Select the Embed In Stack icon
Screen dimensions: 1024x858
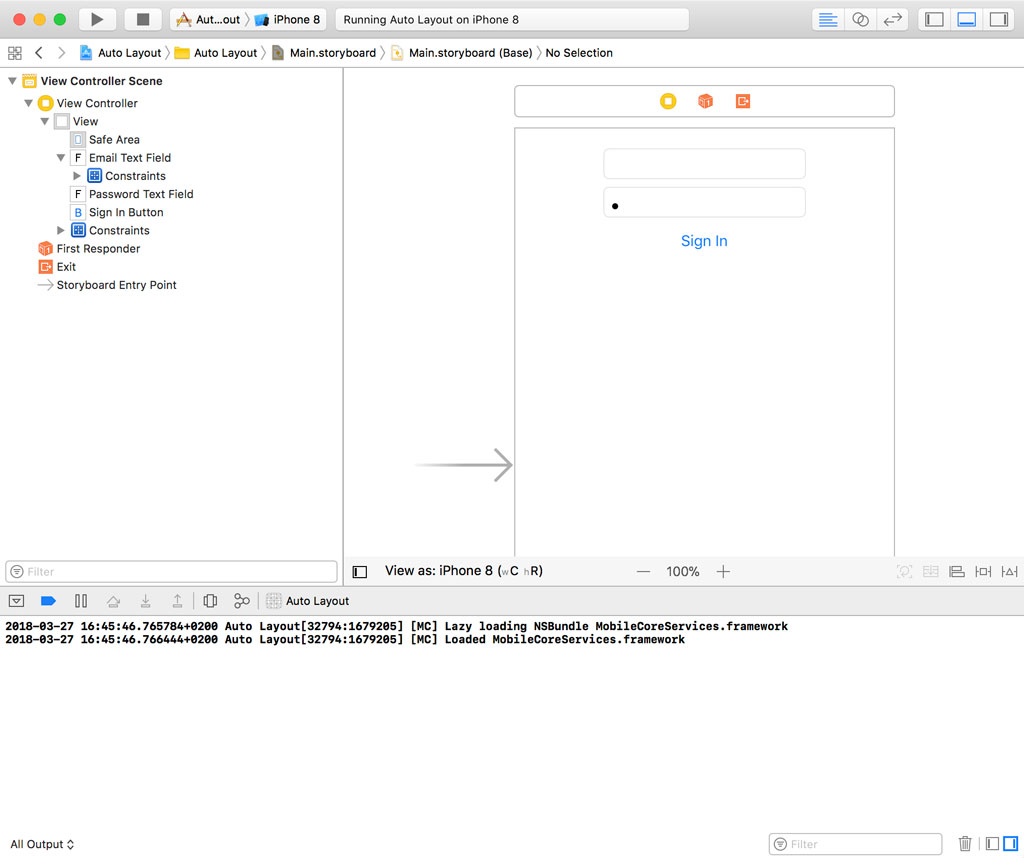[x=931, y=571]
